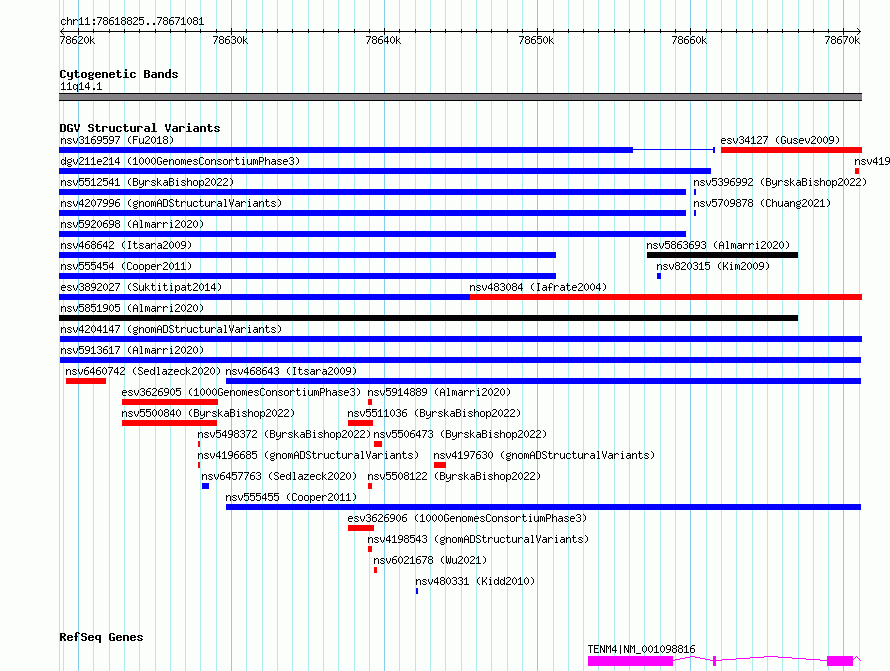The image size is (890, 671).
Task: Click nsv5709878 (Chuang2021) label
Action: coord(762,203)
